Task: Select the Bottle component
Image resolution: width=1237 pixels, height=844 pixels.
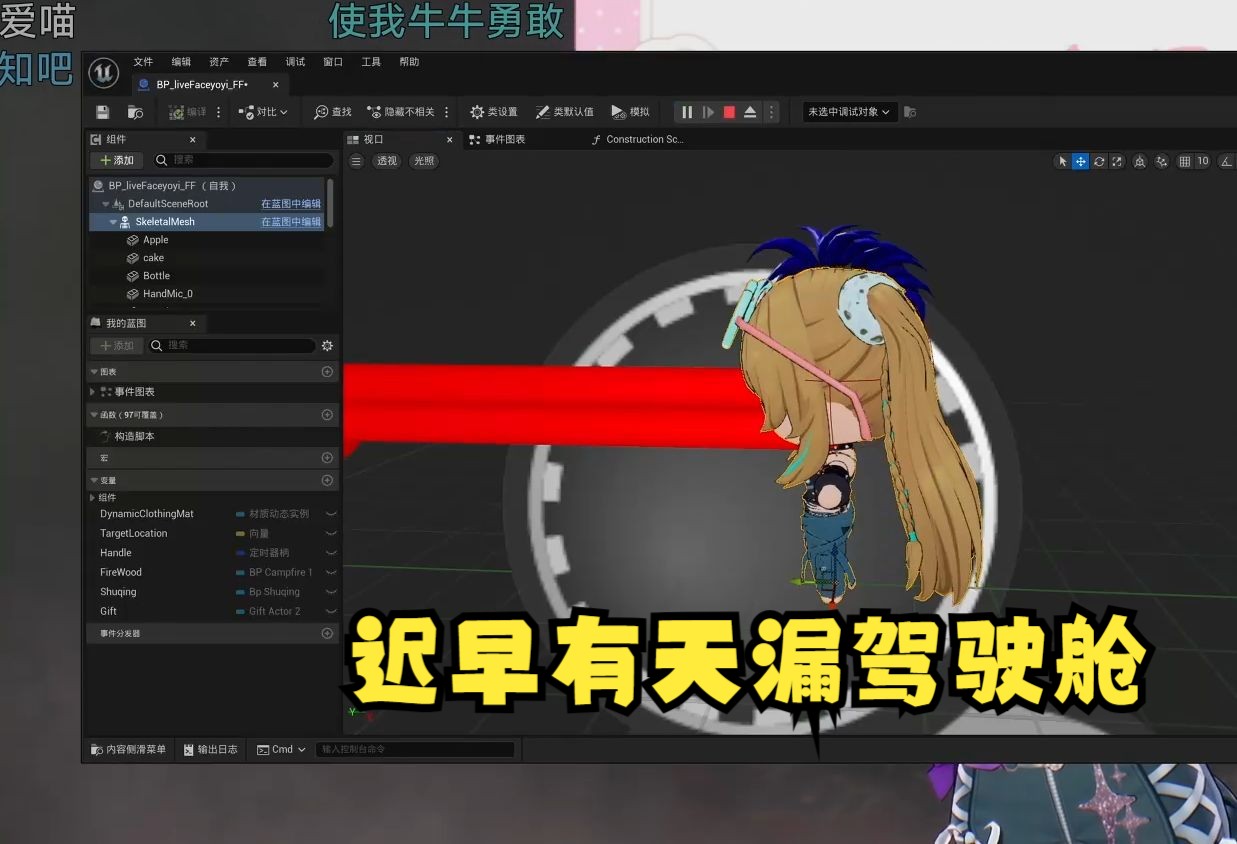Action: click(156, 276)
